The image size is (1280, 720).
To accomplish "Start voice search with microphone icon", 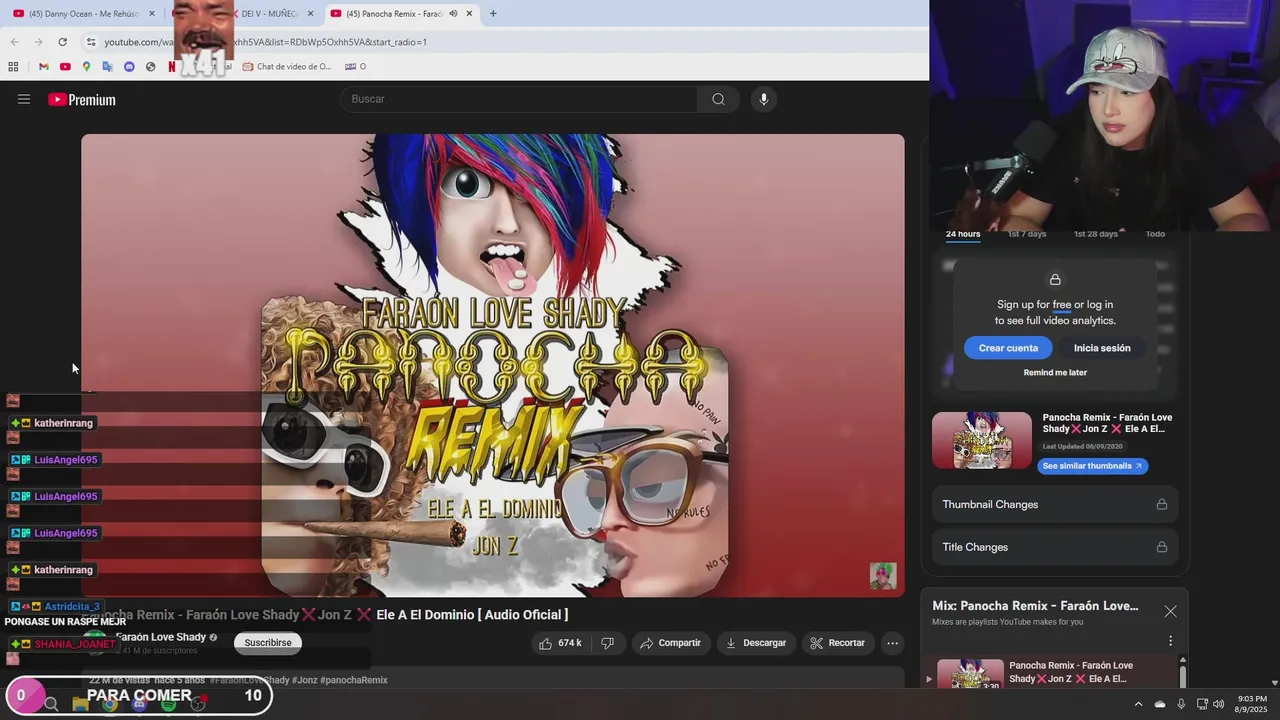I will [763, 99].
